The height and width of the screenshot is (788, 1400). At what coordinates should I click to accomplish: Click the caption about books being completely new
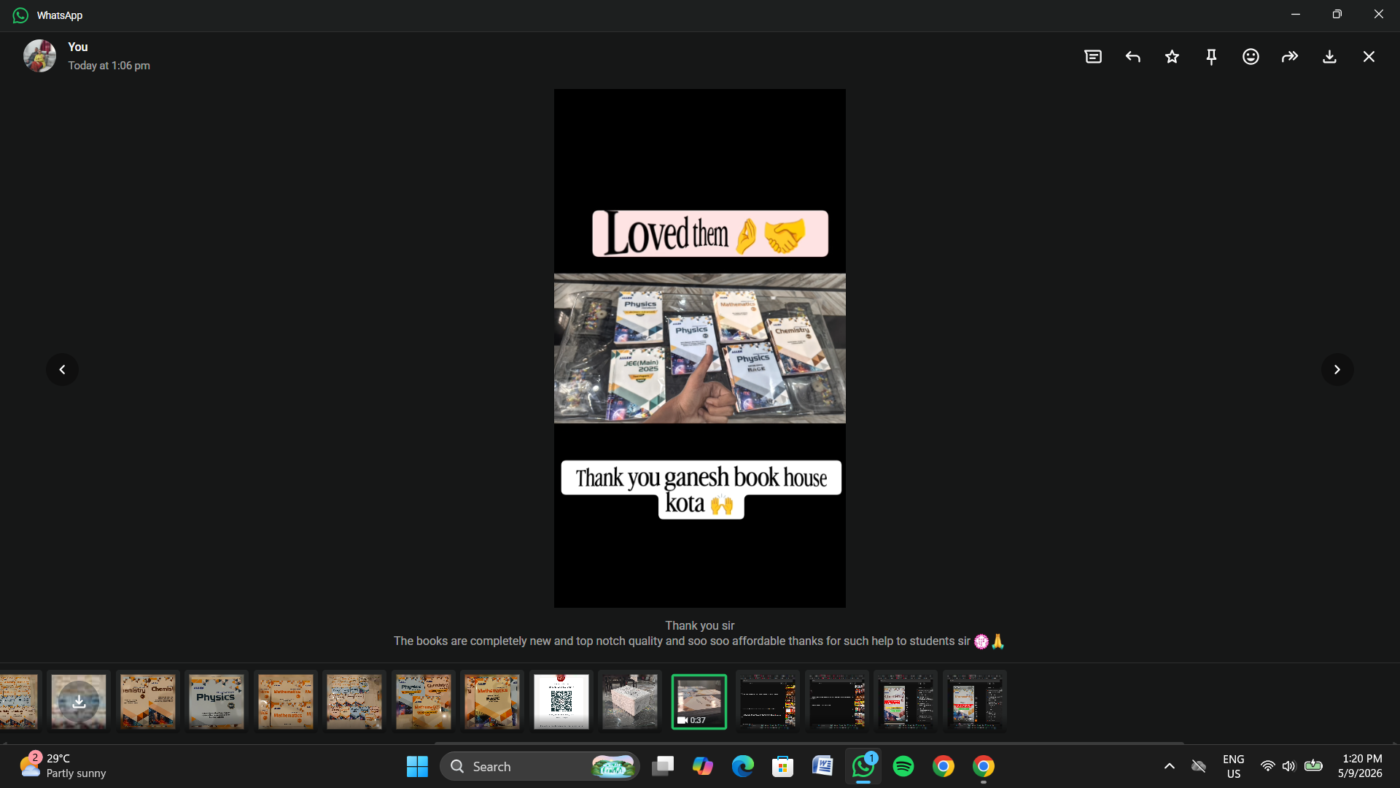[699, 641]
